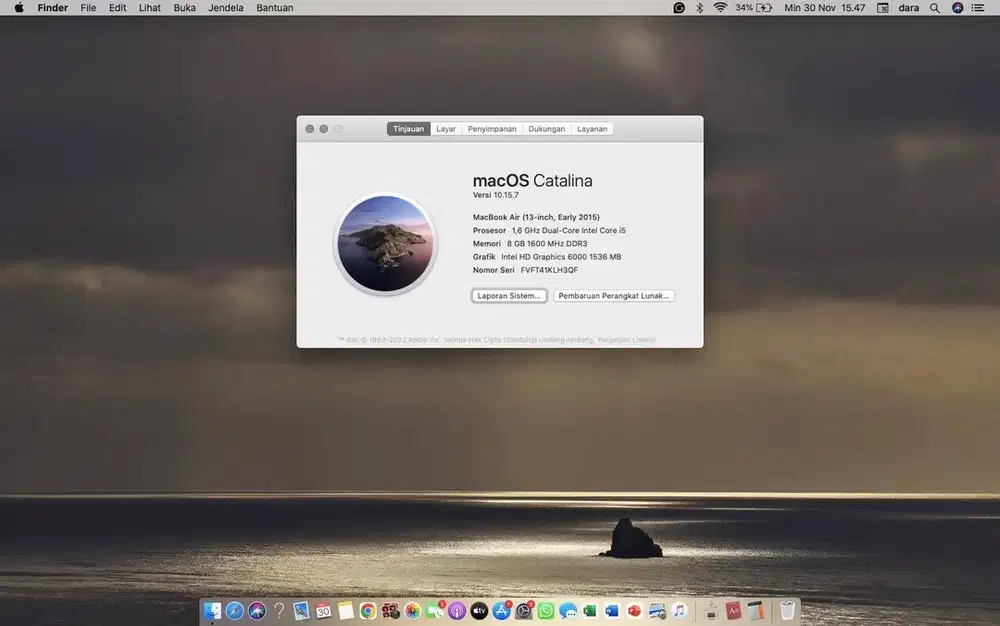Open the Jendela menu
Image resolution: width=1000 pixels, height=626 pixels.
pos(226,7)
